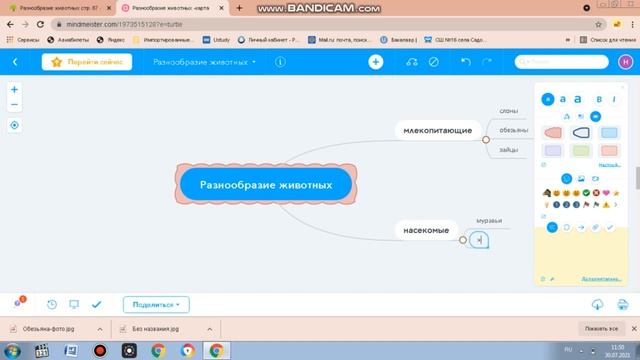
Task: Select the 'млекопитающие' topic node
Action: pos(438,131)
